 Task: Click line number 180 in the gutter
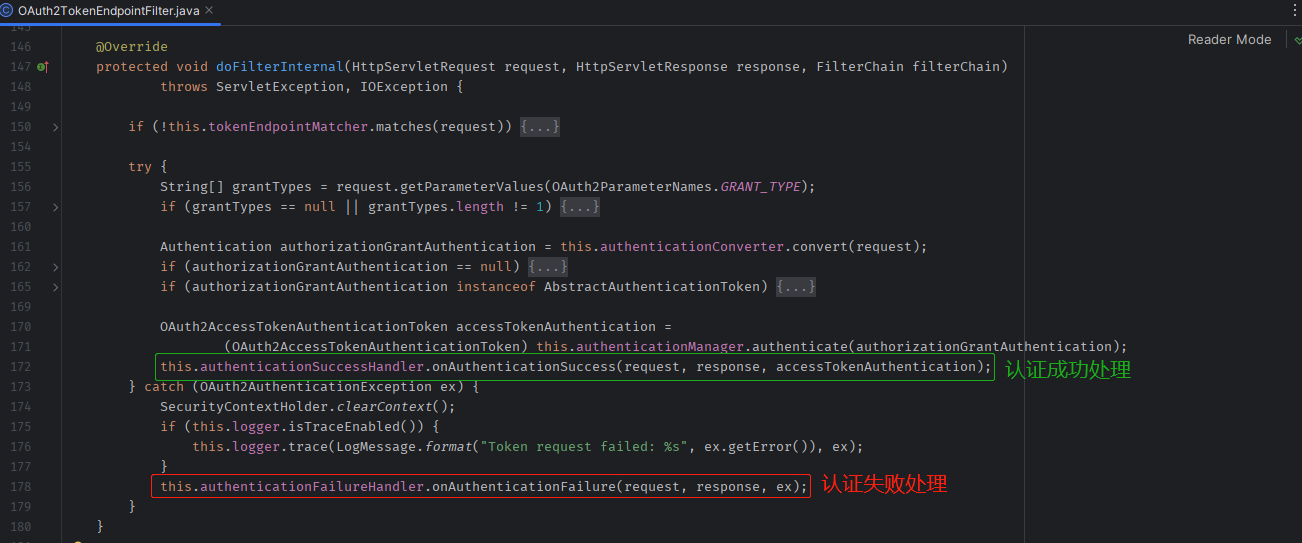(20, 527)
